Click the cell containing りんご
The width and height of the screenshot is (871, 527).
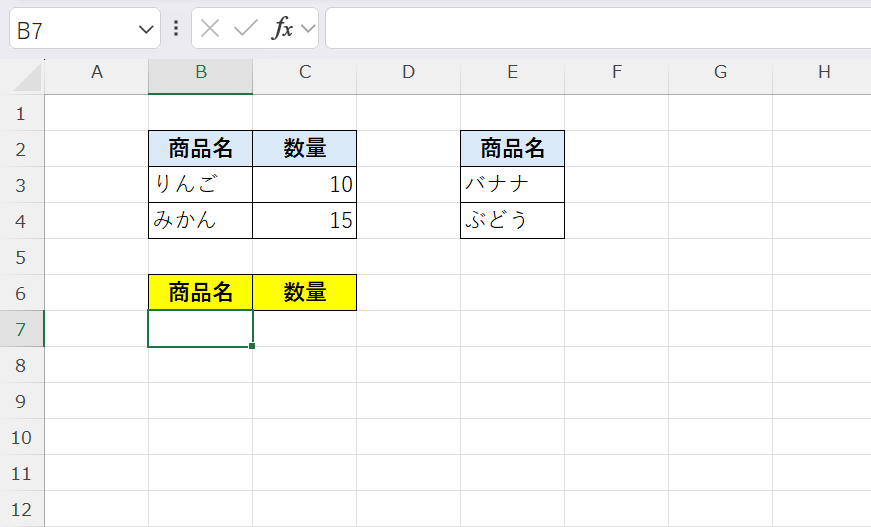[200, 185]
